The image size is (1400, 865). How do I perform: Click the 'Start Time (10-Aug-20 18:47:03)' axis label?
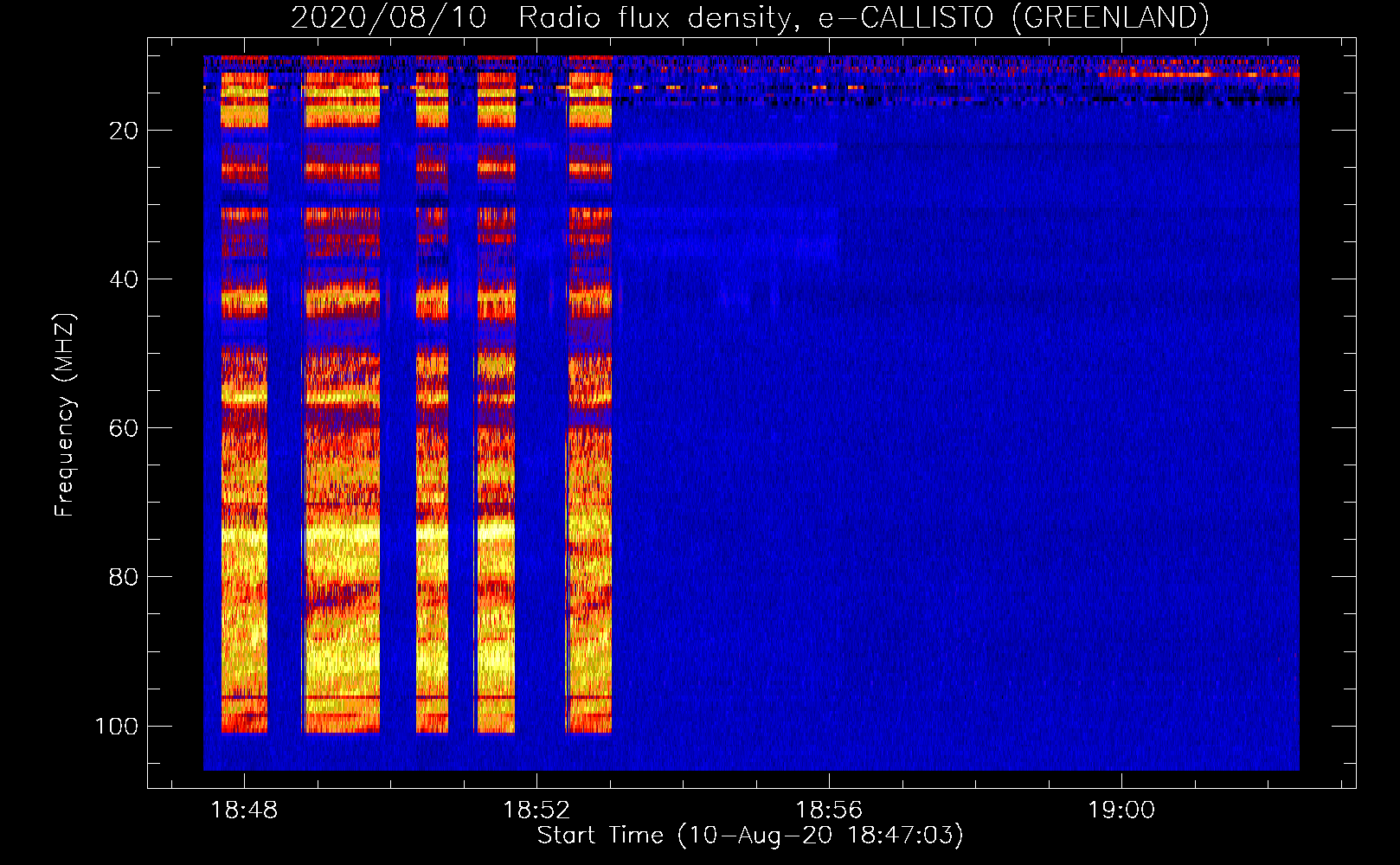coord(750,836)
